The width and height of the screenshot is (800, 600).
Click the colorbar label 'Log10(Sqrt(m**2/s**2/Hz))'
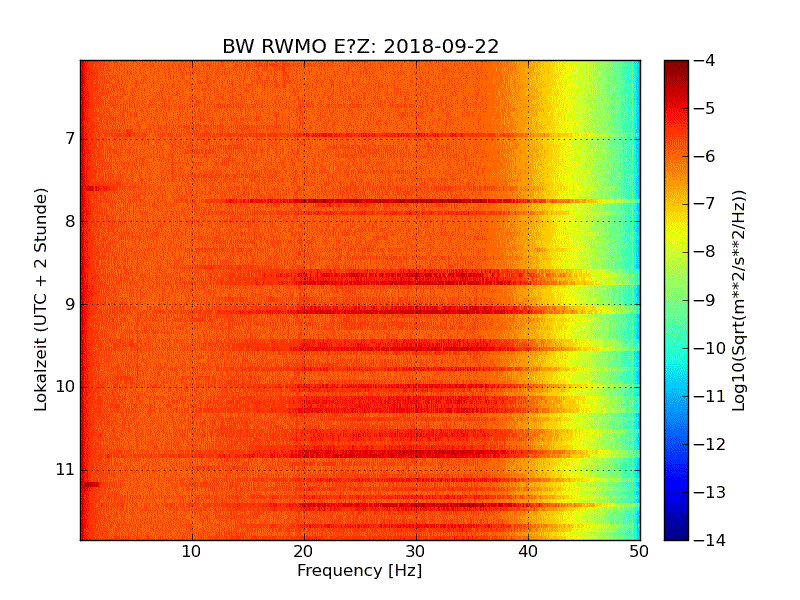tap(739, 301)
